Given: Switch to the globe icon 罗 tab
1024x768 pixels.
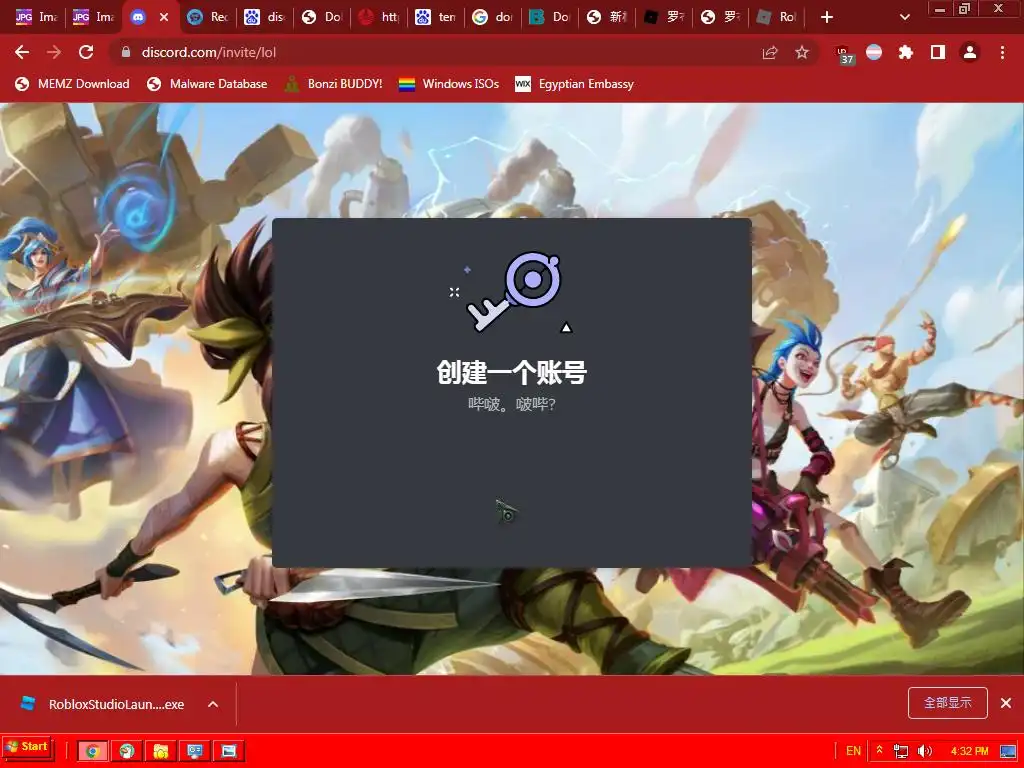Looking at the screenshot, I should 721,17.
